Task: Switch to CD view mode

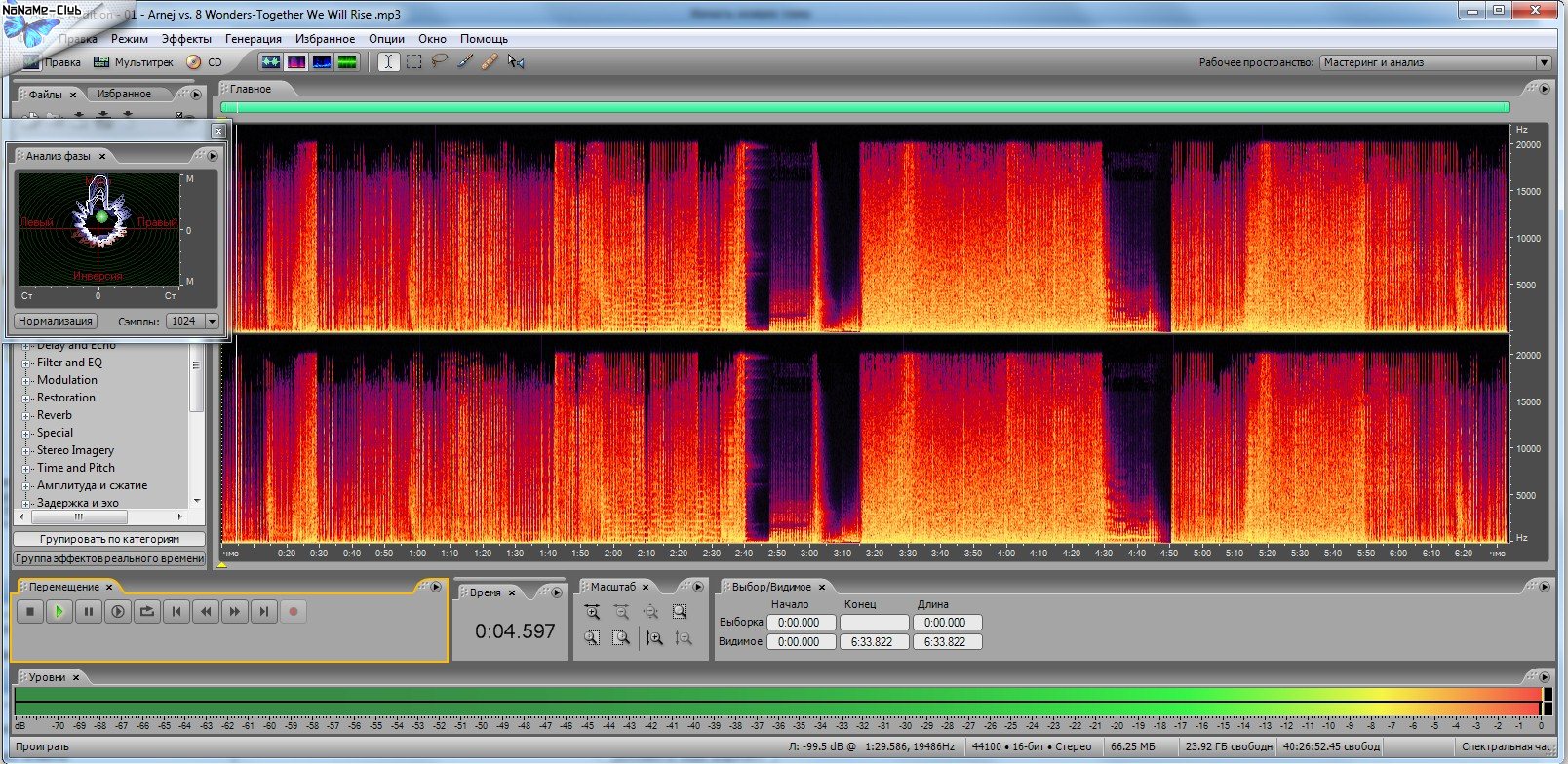Action: click(x=205, y=62)
